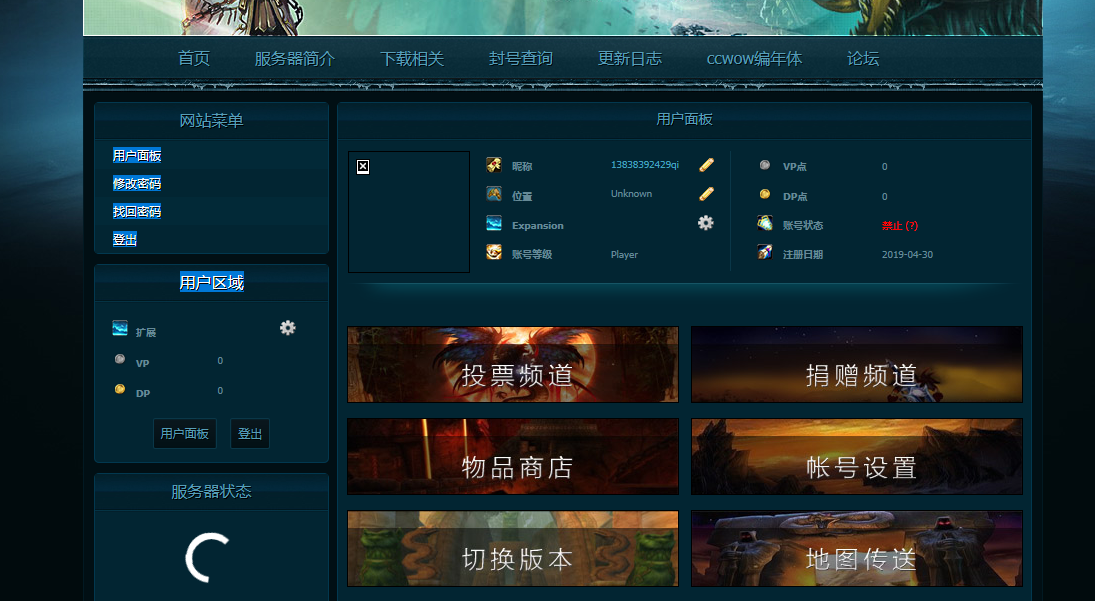Image resolution: width=1095 pixels, height=601 pixels.
Task: Open the 修改密码 link
Action: coord(139,183)
